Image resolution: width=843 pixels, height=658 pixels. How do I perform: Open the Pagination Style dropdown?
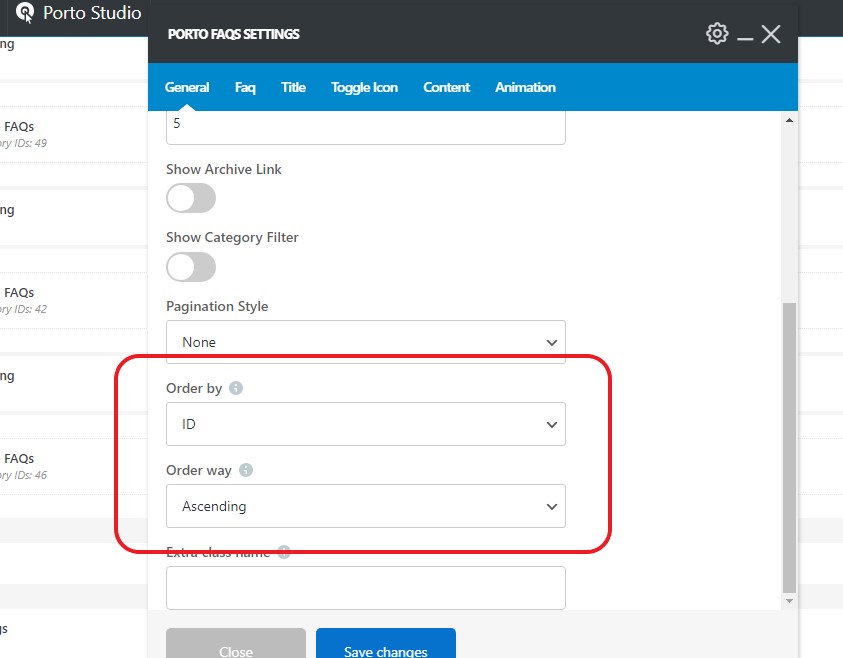tap(365, 342)
